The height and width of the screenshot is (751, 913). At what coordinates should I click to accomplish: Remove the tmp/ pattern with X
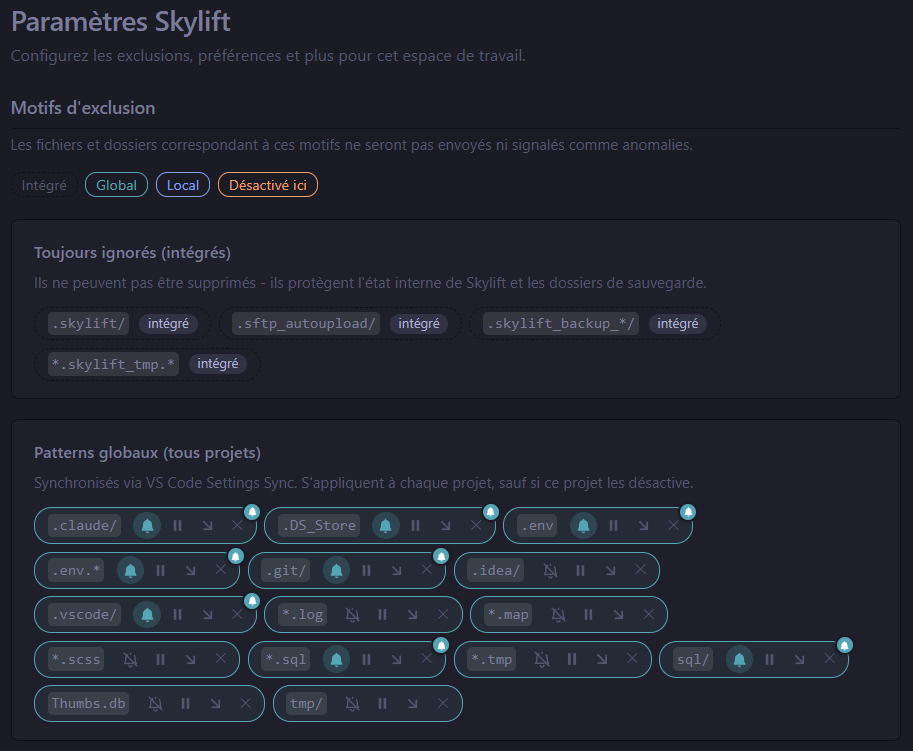click(443, 703)
